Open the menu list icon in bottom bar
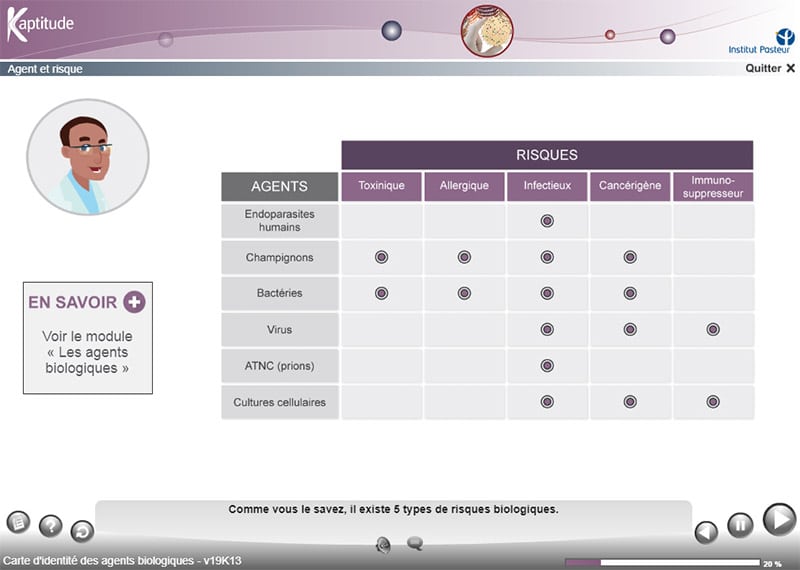The image size is (800, 570). click(x=18, y=522)
